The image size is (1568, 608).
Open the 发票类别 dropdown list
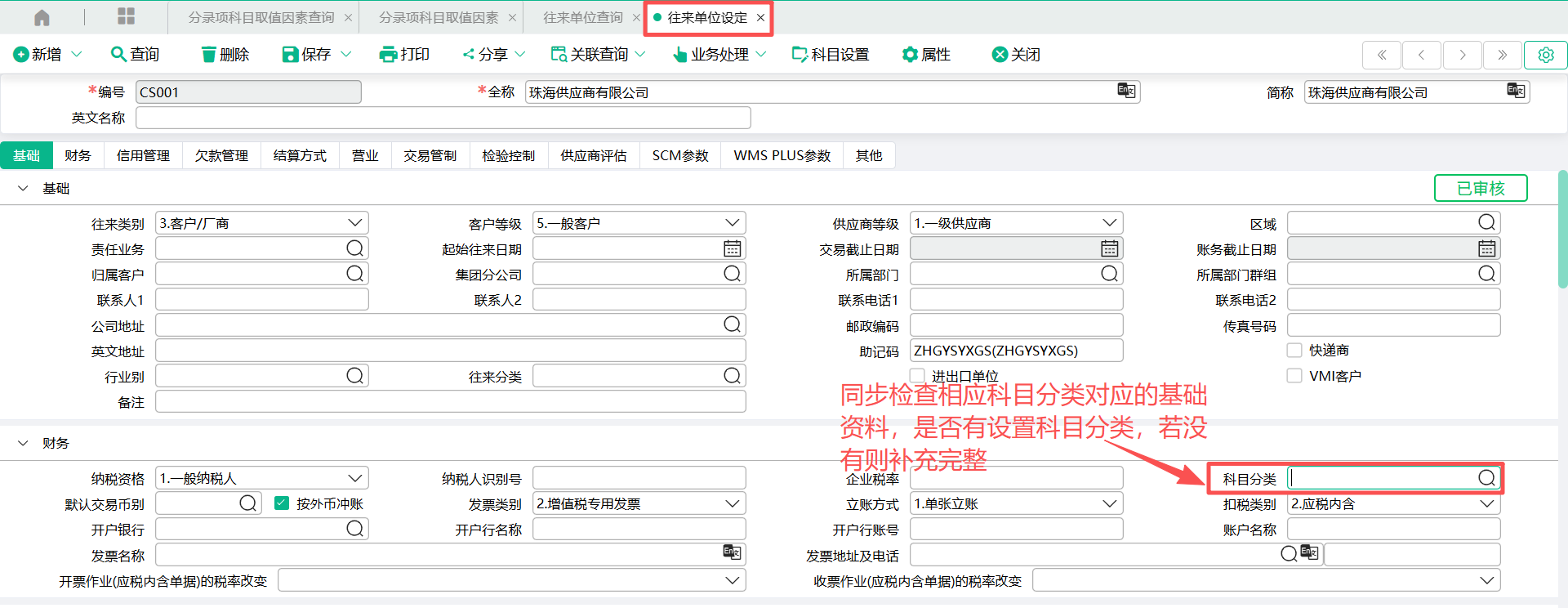(x=732, y=503)
